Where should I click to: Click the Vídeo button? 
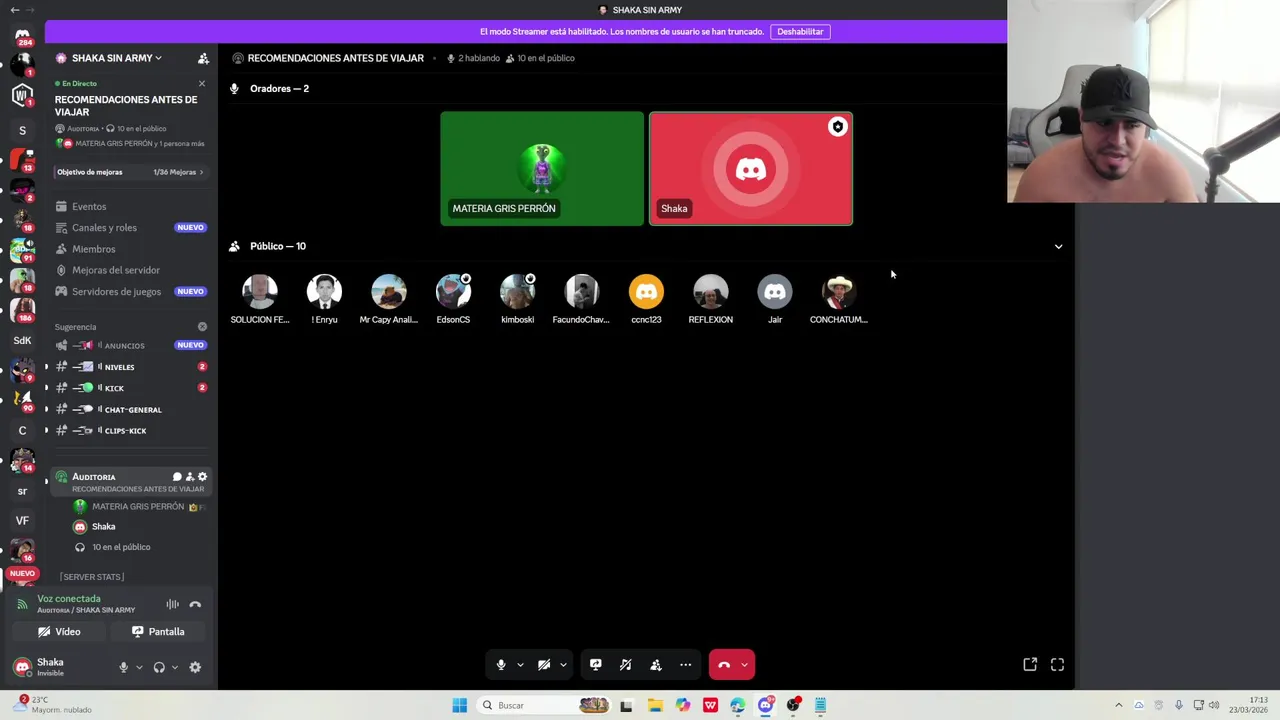pyautogui.click(x=59, y=631)
